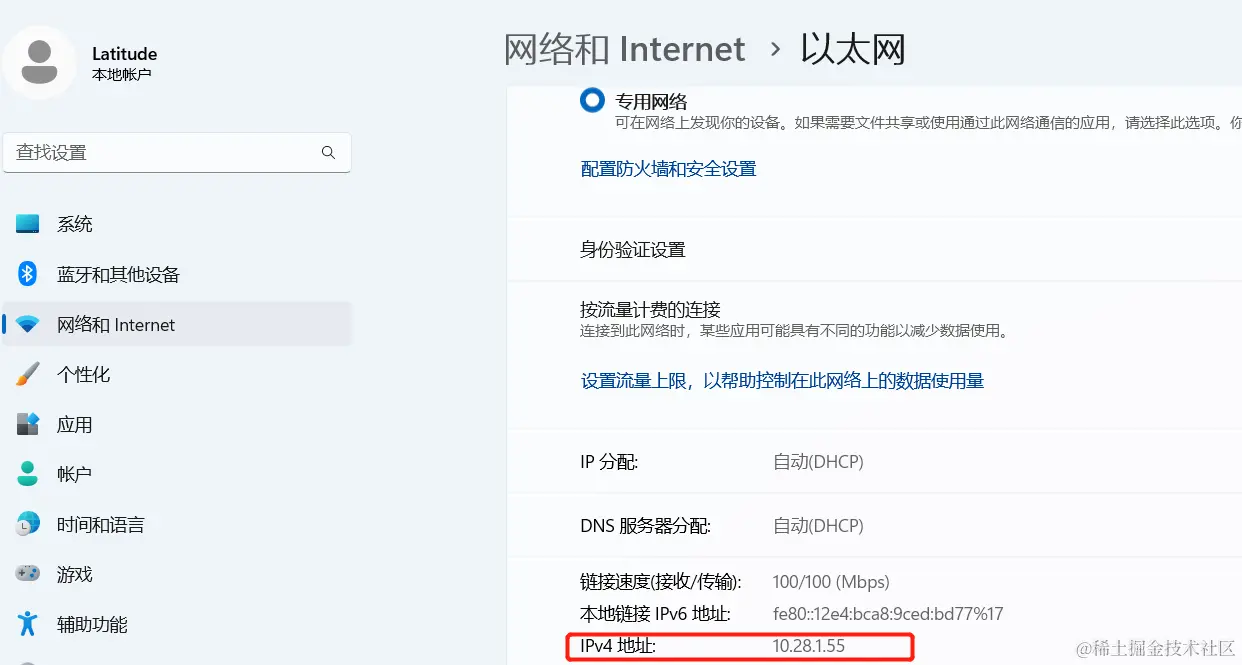Click the paintbrush icon for 个性化
The height and width of the screenshot is (665, 1242).
(x=28, y=375)
